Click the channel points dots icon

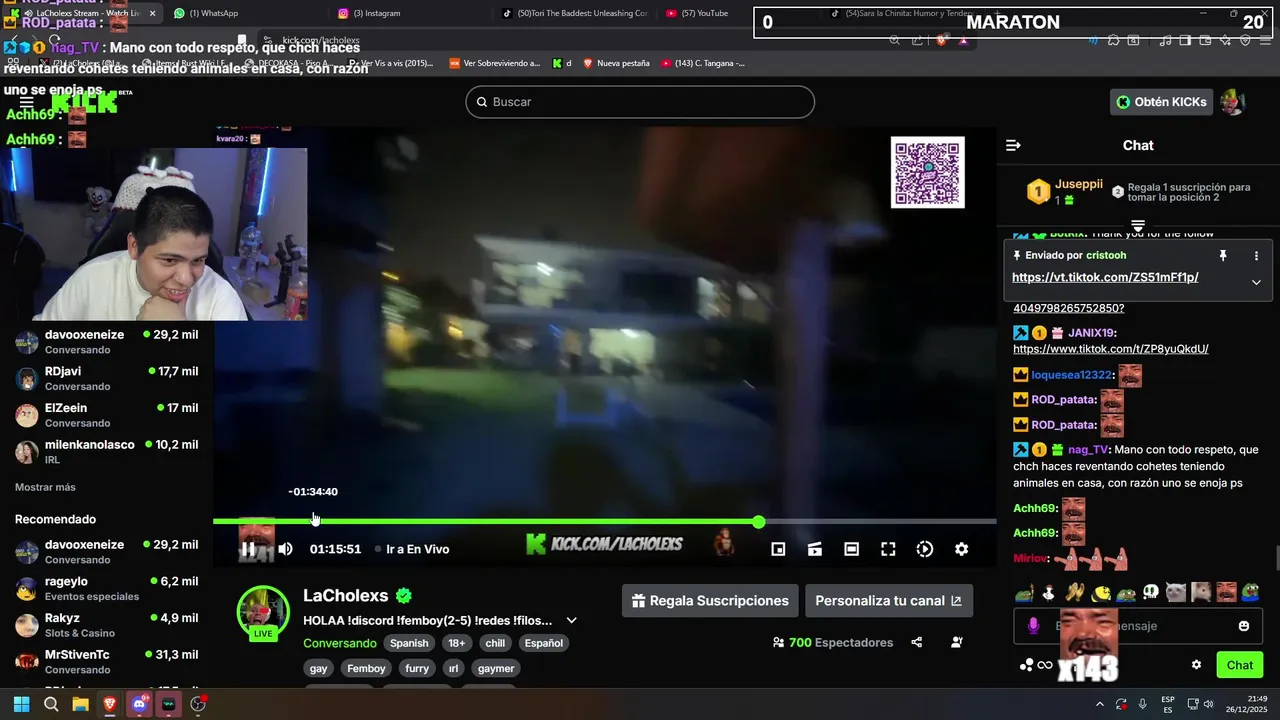(x=1026, y=665)
